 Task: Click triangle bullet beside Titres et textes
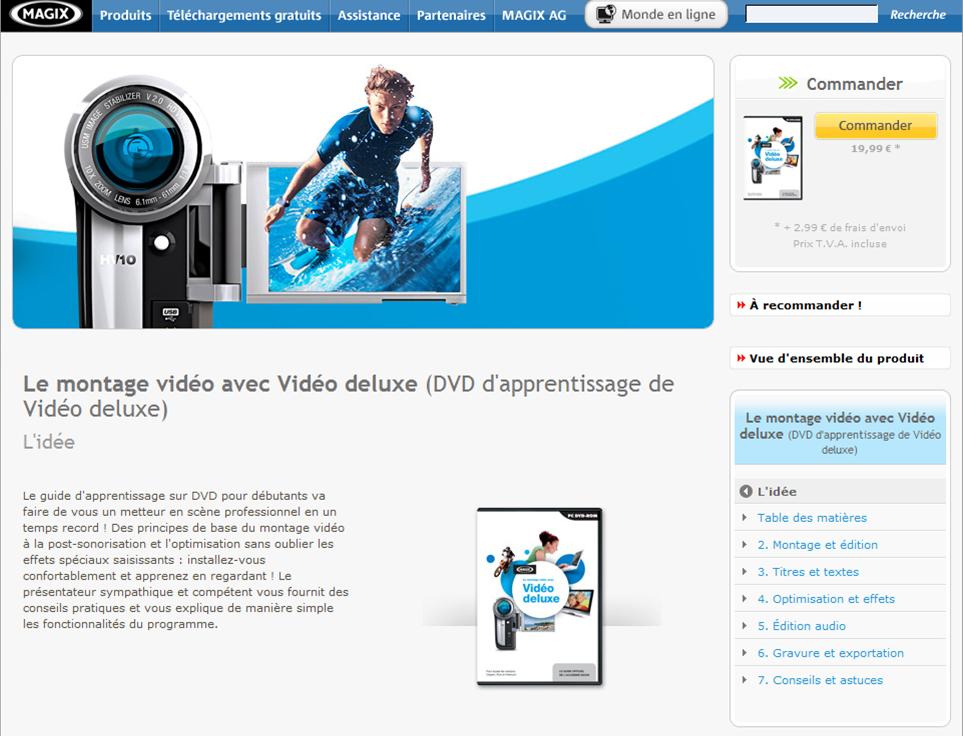(744, 572)
